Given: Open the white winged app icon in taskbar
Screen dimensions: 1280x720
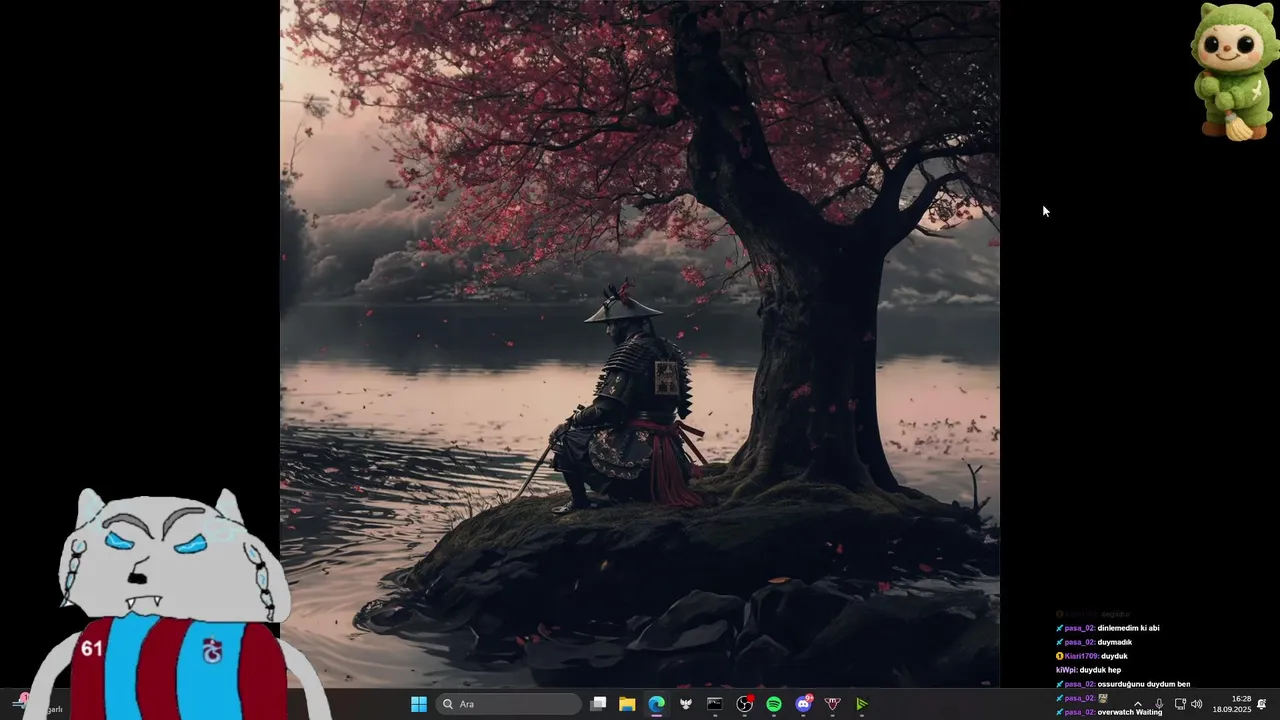Looking at the screenshot, I should 685,704.
